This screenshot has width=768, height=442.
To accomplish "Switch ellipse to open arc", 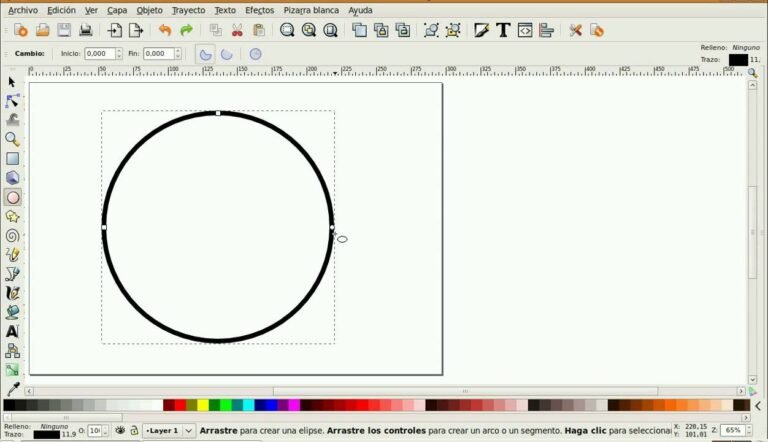I will [226, 54].
